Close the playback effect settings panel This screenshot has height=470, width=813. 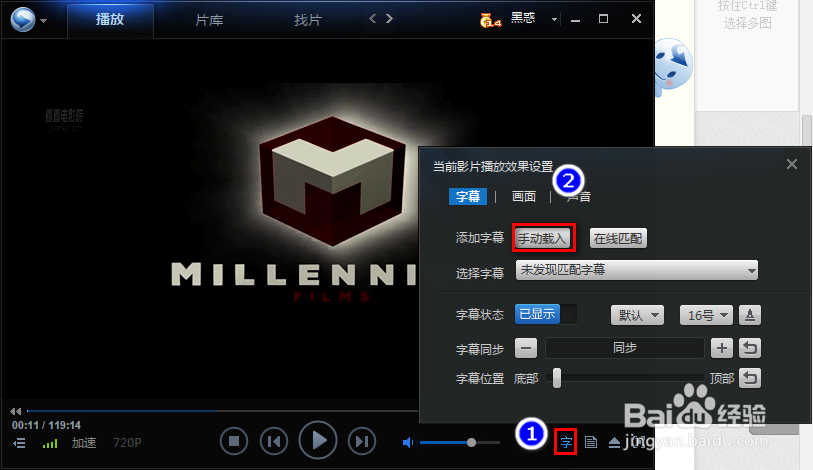point(792,164)
